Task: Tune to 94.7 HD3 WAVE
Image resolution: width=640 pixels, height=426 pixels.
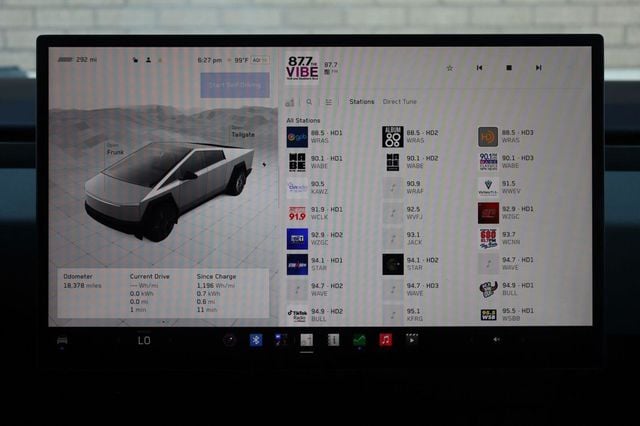Action: (x=411, y=290)
